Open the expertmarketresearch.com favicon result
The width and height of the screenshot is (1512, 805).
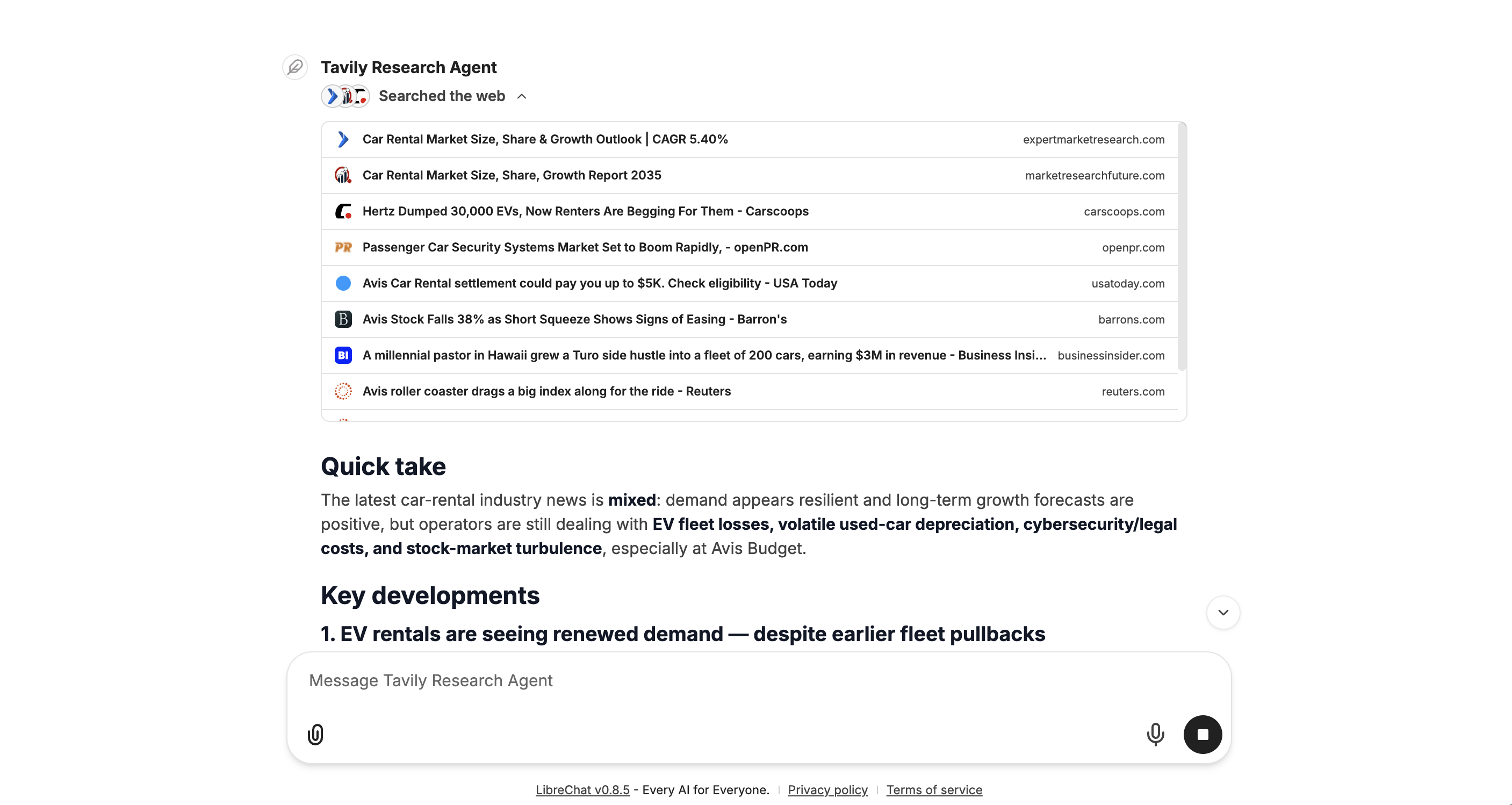tap(343, 140)
